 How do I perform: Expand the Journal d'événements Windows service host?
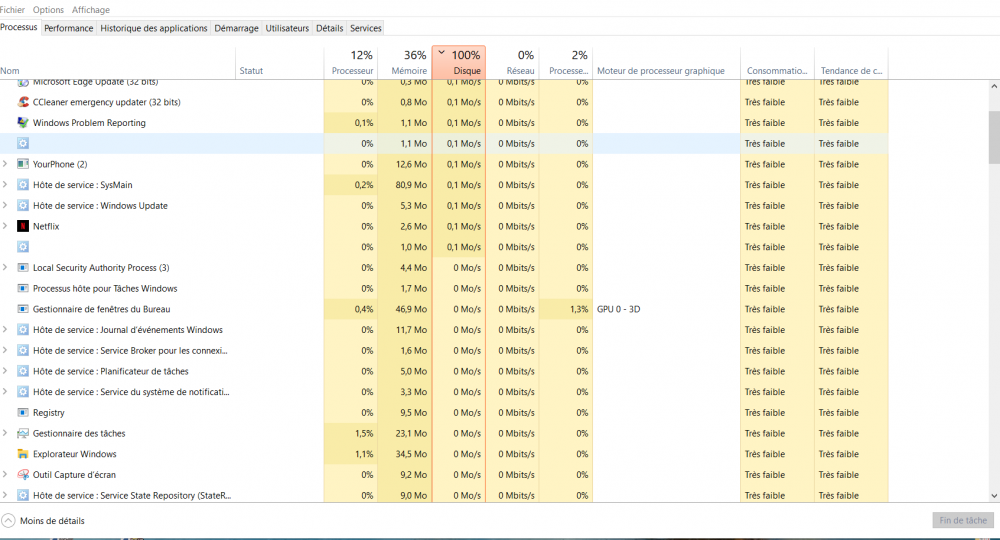[x=5, y=330]
